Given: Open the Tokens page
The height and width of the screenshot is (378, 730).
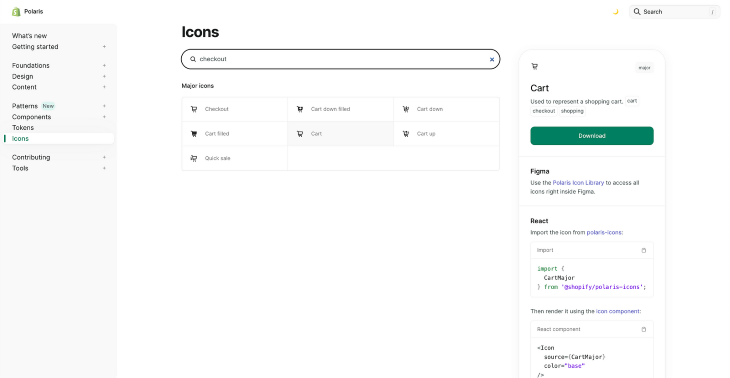Looking at the screenshot, I should (x=23, y=128).
